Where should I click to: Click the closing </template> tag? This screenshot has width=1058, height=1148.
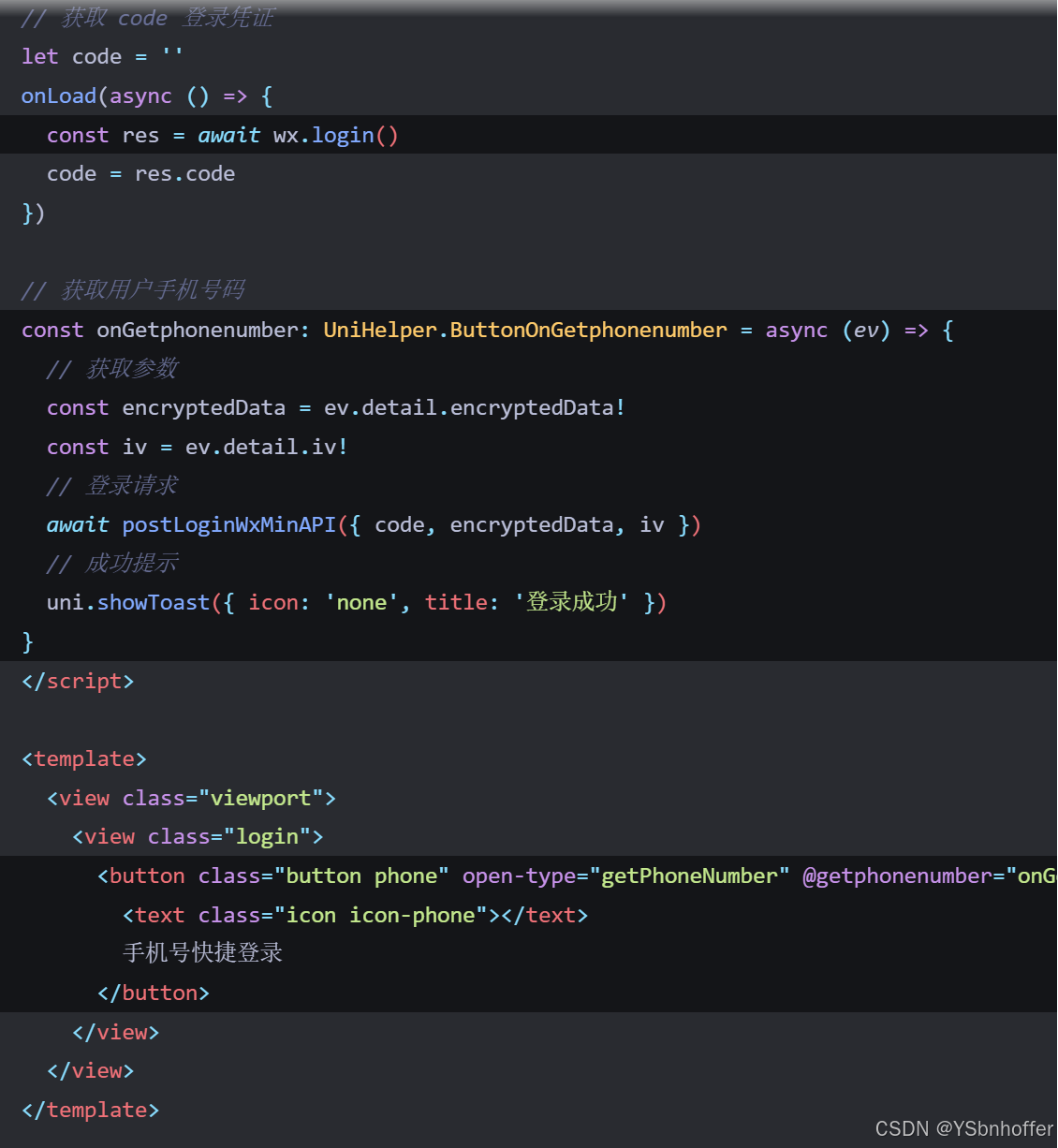click(x=91, y=1110)
